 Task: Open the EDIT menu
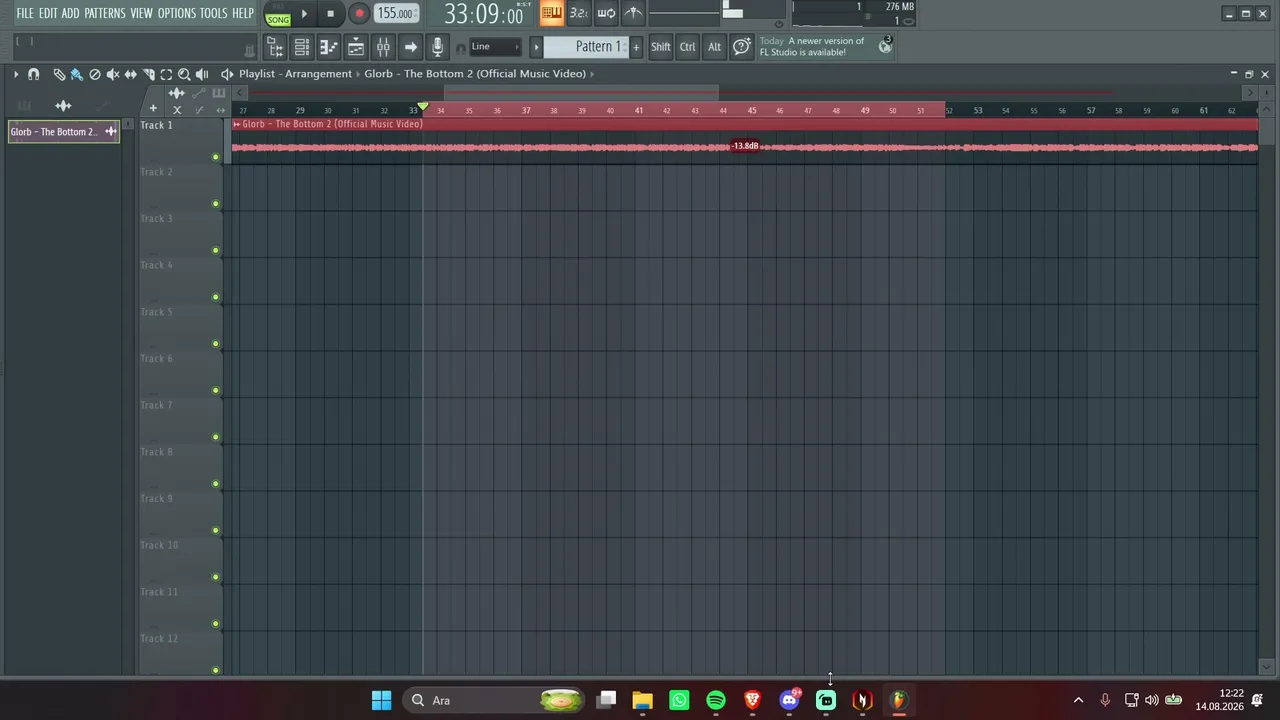tap(48, 13)
